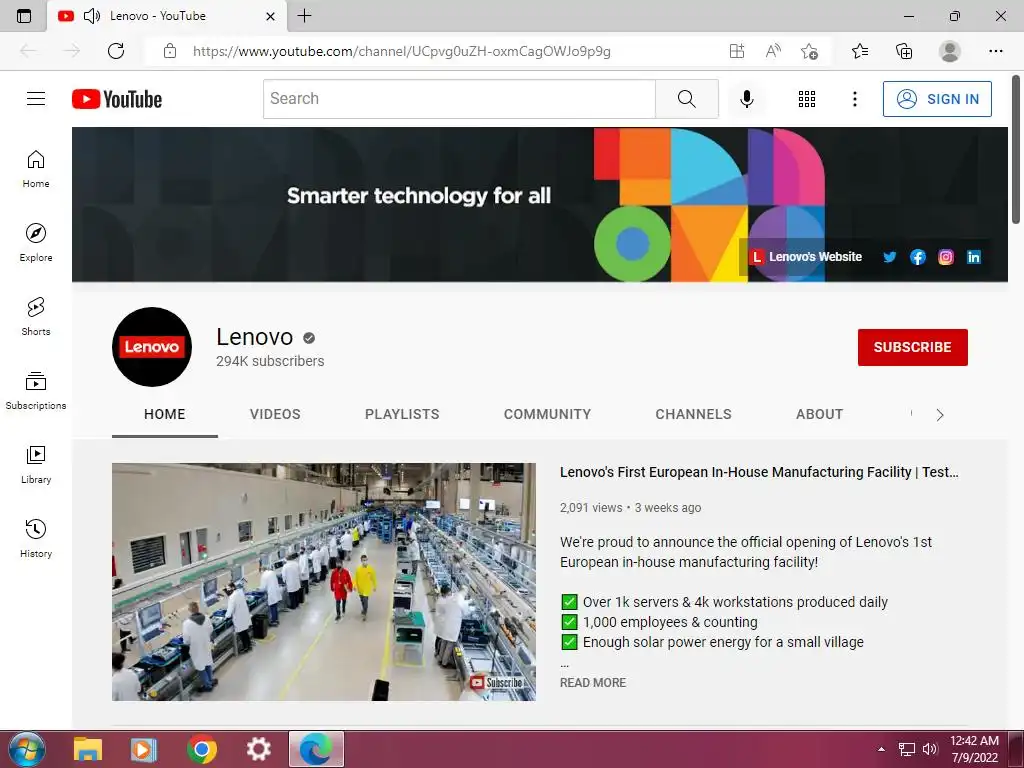Open Edge Read aloud icon
Image resolution: width=1024 pixels, height=768 pixels.
click(x=773, y=51)
